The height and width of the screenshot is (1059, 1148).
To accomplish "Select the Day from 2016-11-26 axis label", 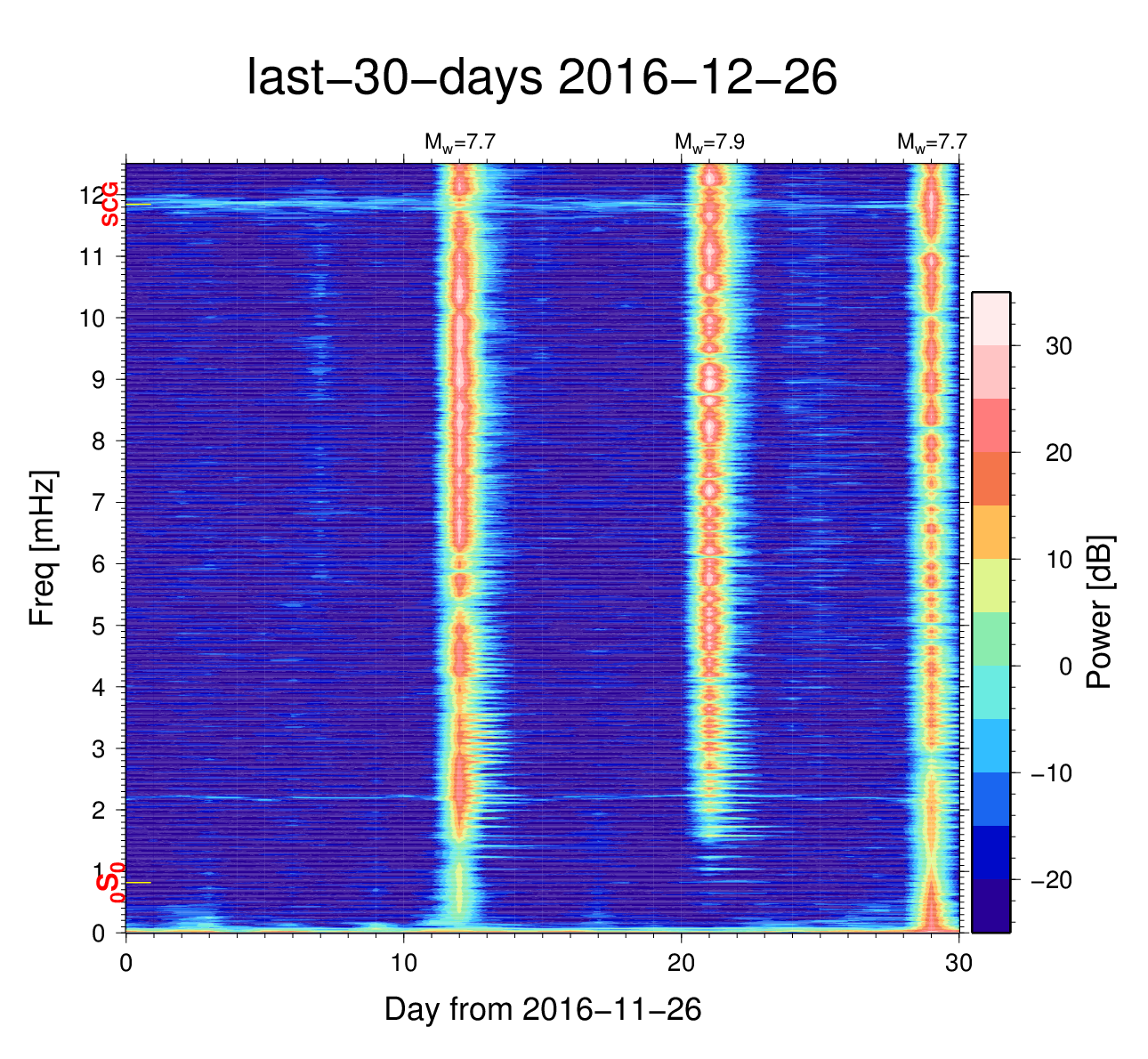I will [543, 1009].
